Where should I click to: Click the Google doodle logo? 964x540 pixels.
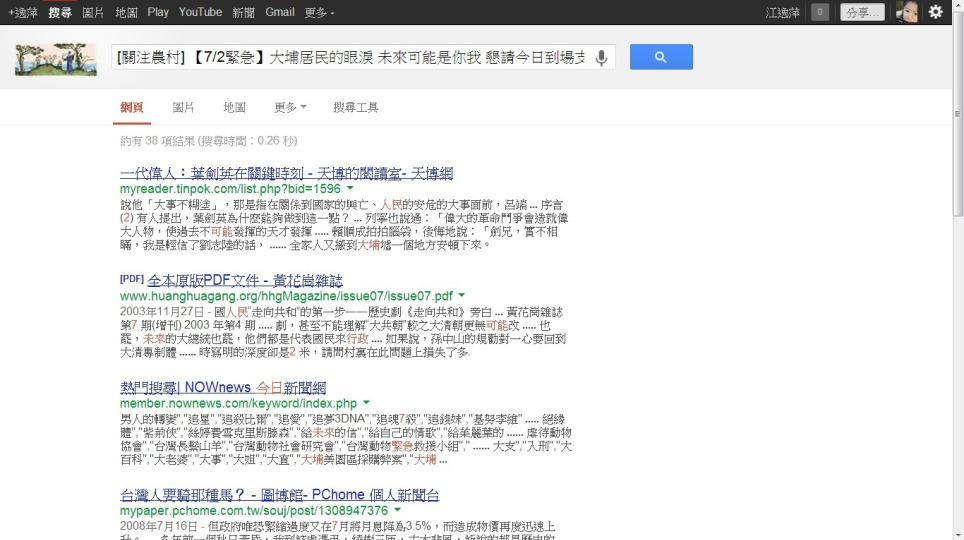(55, 59)
